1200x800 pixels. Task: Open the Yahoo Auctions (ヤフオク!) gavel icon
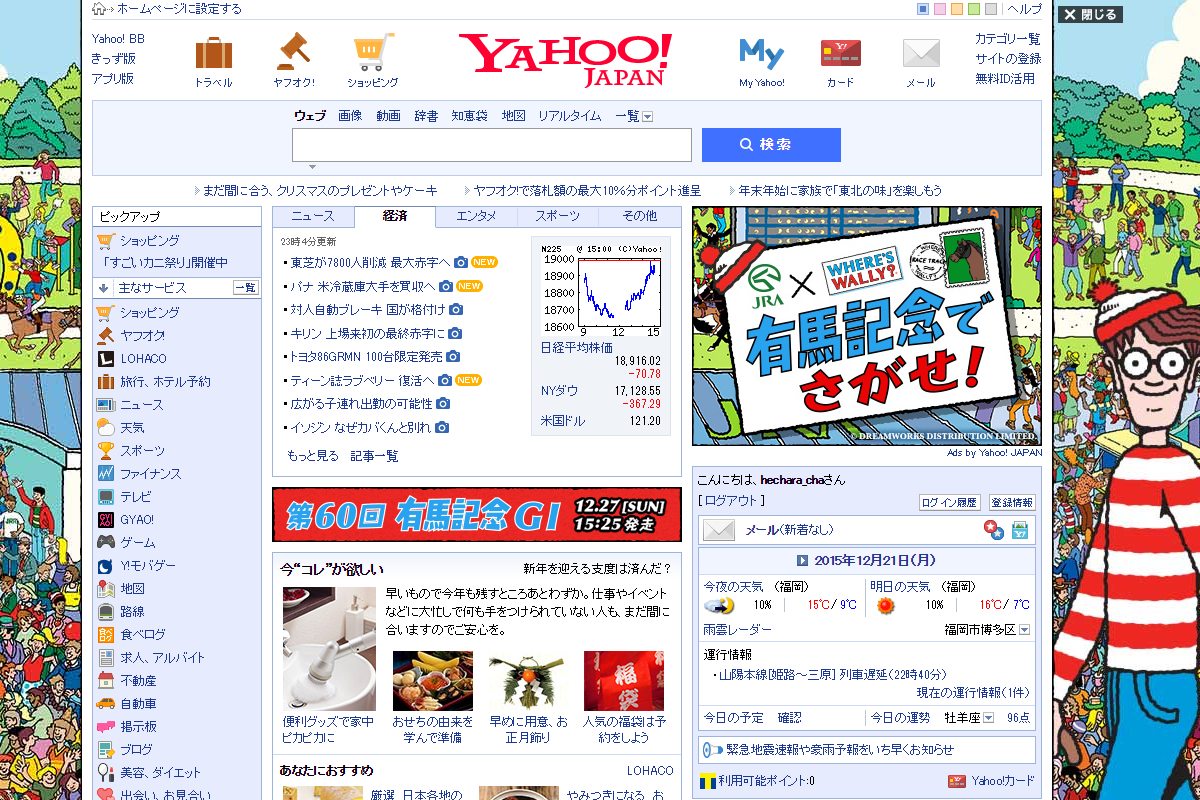294,52
